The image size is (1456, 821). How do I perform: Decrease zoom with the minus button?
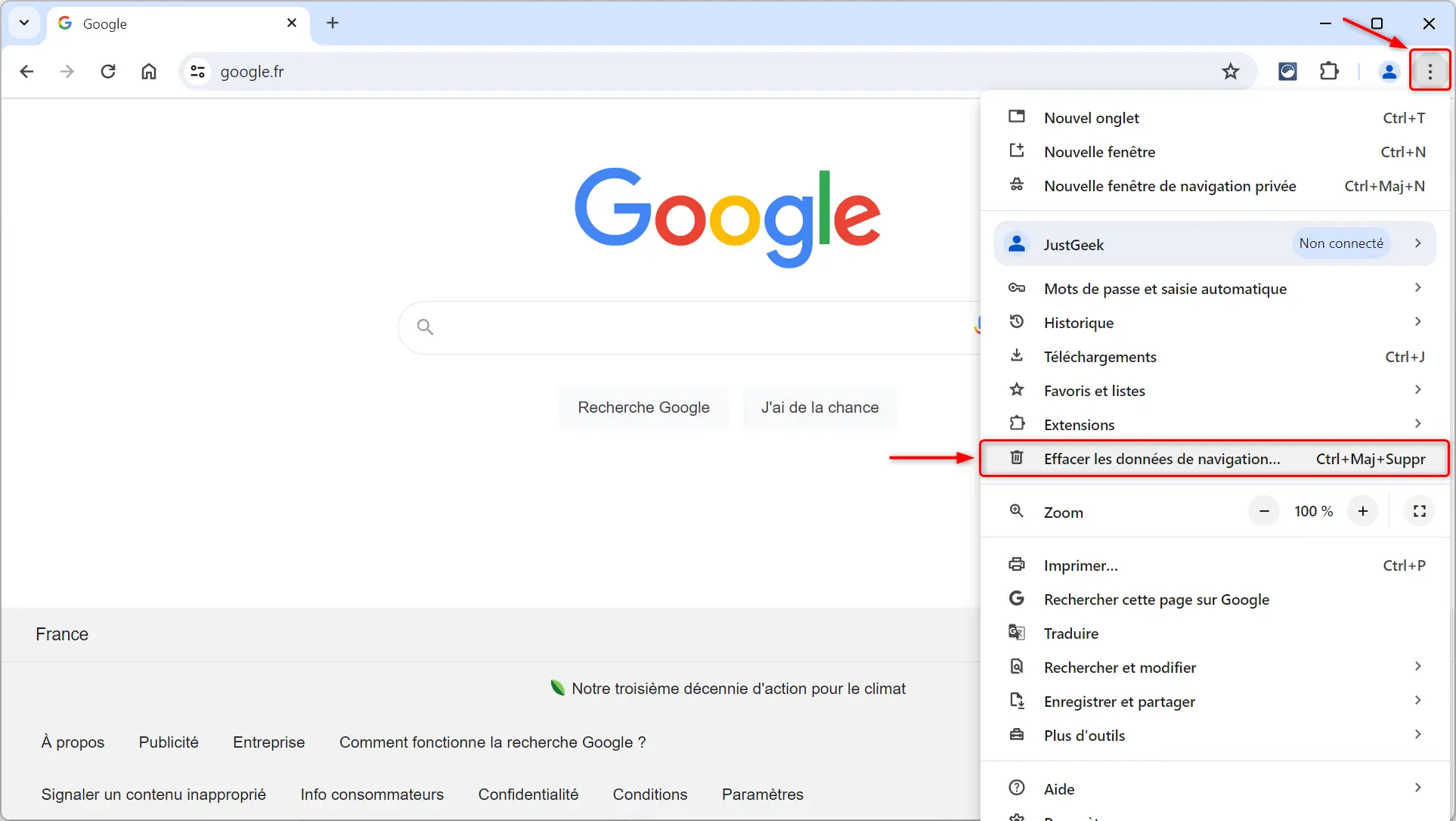coord(1264,512)
